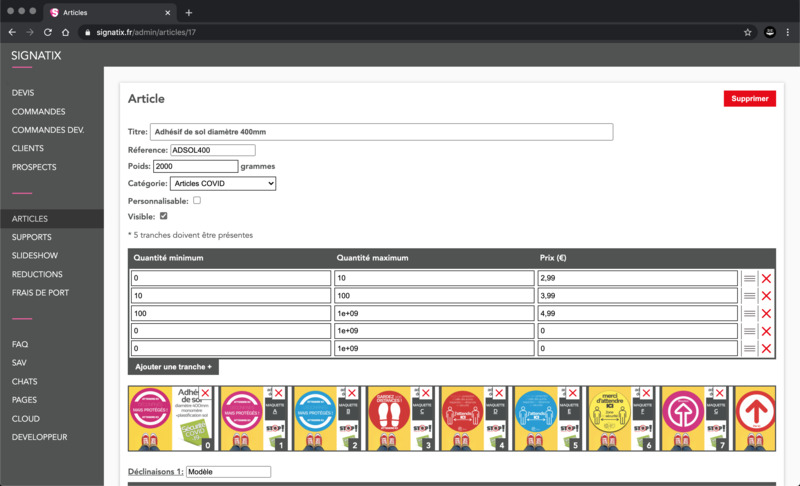
Task: Click the drag handle of the fifth price tier
Action: pyautogui.click(x=749, y=349)
